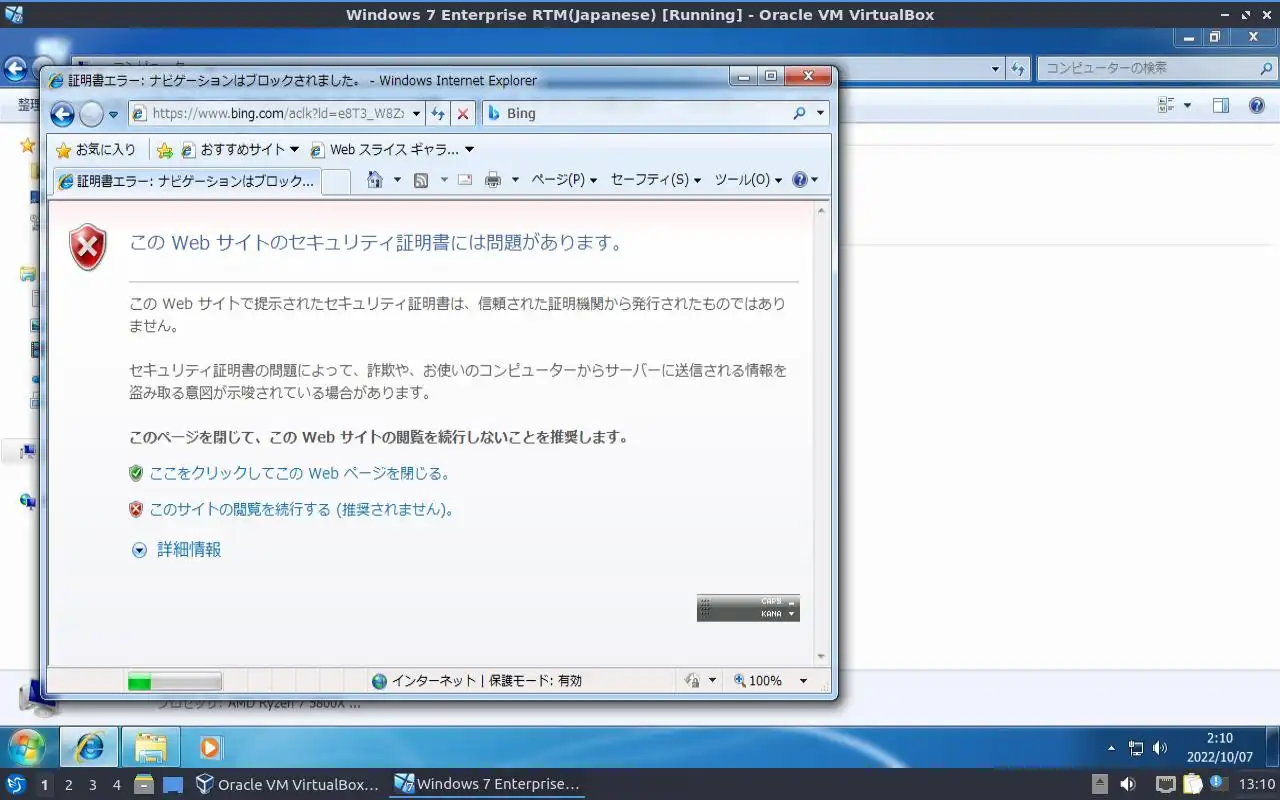The height and width of the screenshot is (800, 1280).
Task: Click the green page loading progress bar
Action: pos(174,681)
